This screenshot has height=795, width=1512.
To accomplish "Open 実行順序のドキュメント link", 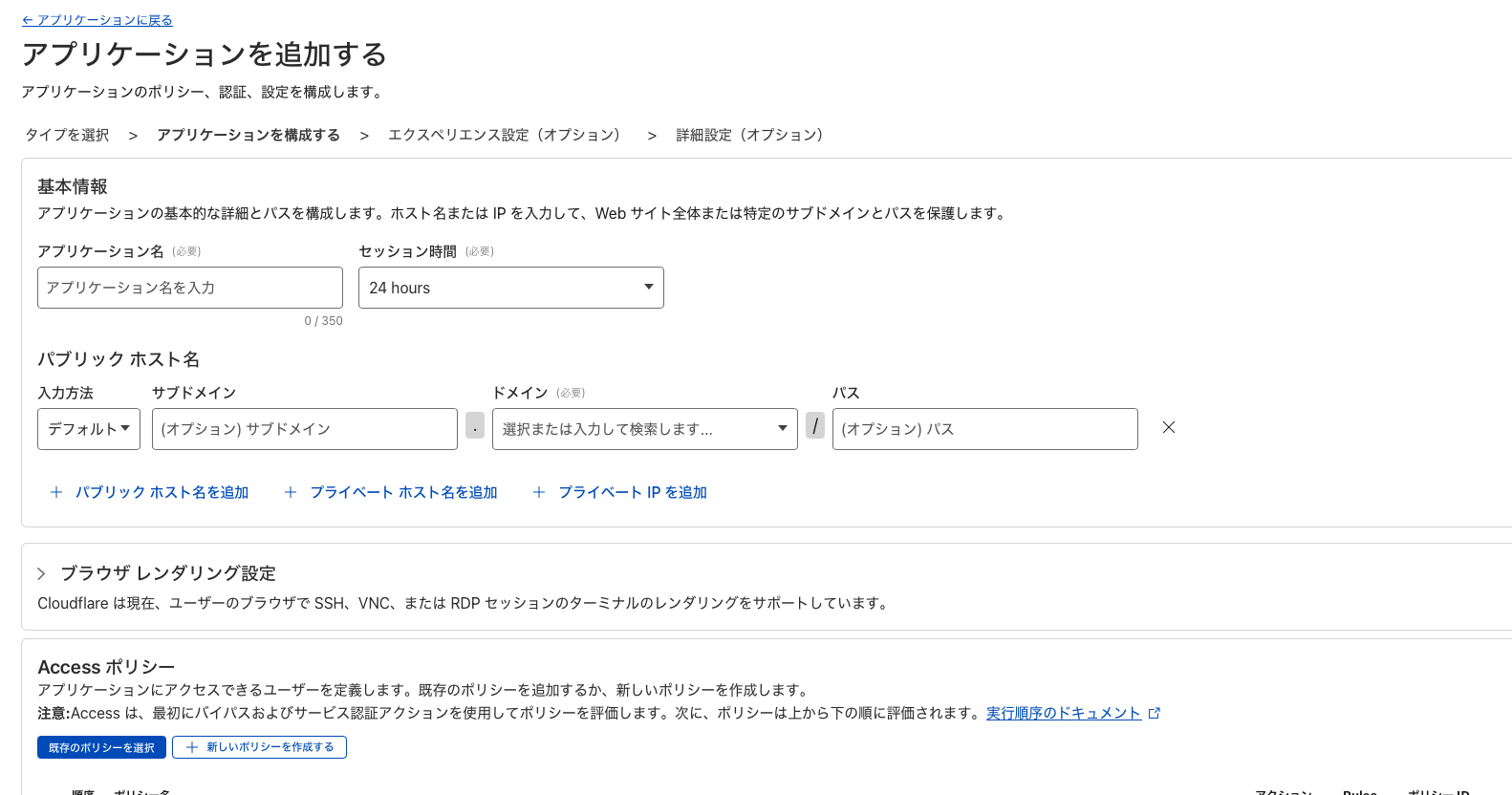I will pyautogui.click(x=1064, y=713).
